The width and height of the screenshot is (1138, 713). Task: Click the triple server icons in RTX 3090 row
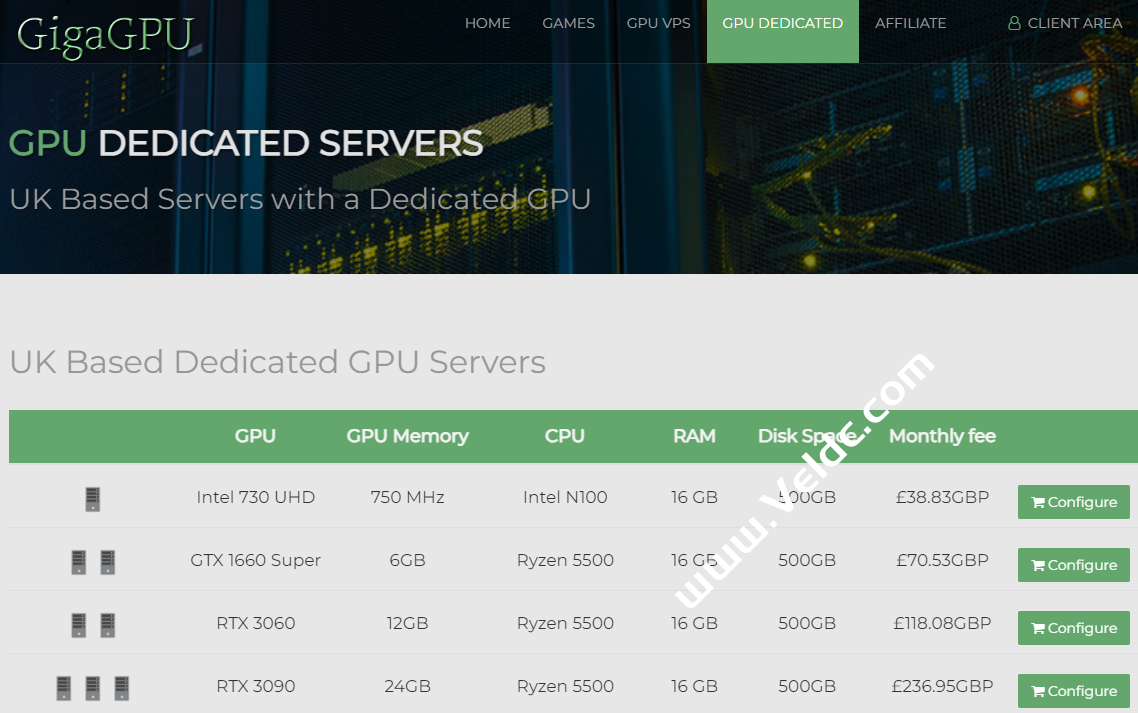[93, 688]
